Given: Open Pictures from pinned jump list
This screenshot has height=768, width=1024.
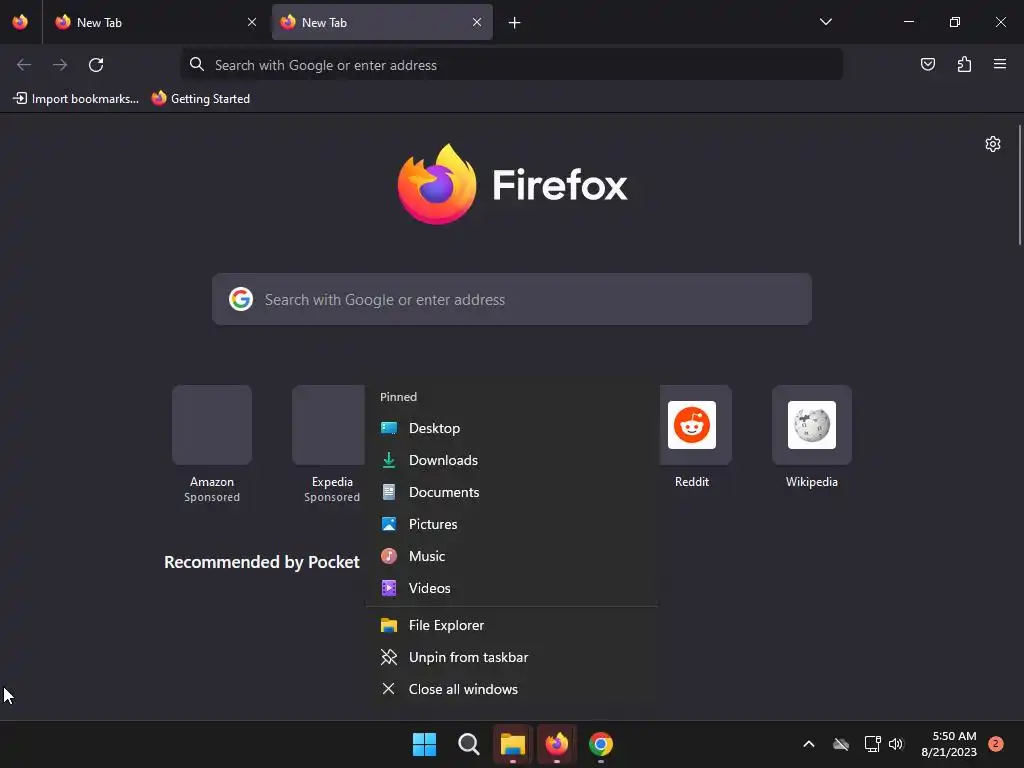Looking at the screenshot, I should (511, 524).
